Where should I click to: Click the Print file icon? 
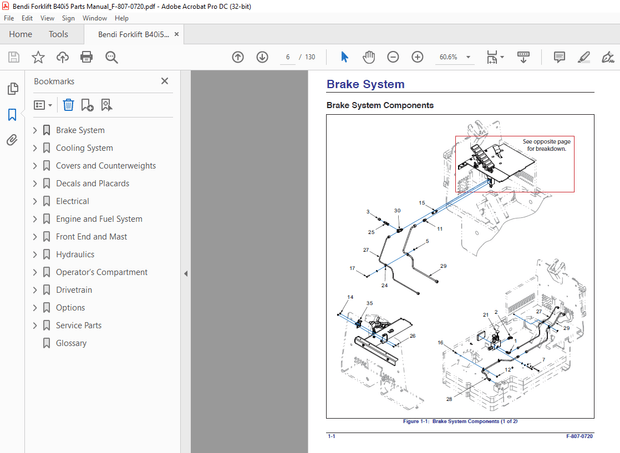point(87,57)
